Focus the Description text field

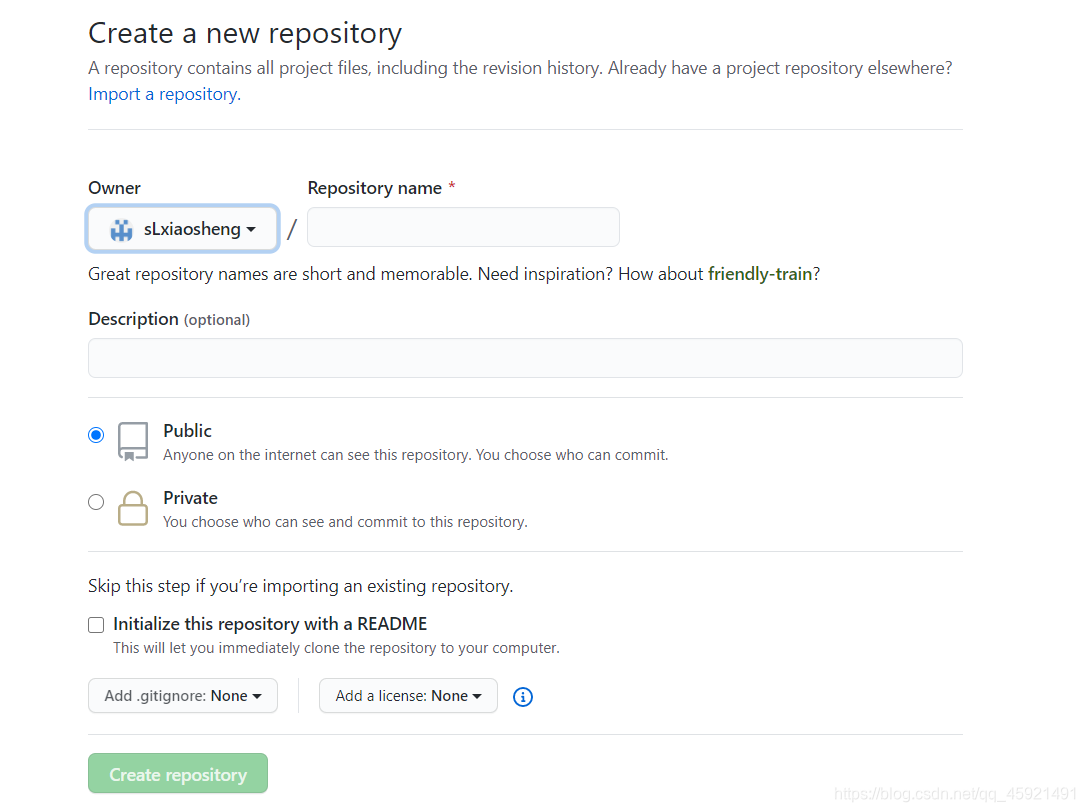point(525,358)
